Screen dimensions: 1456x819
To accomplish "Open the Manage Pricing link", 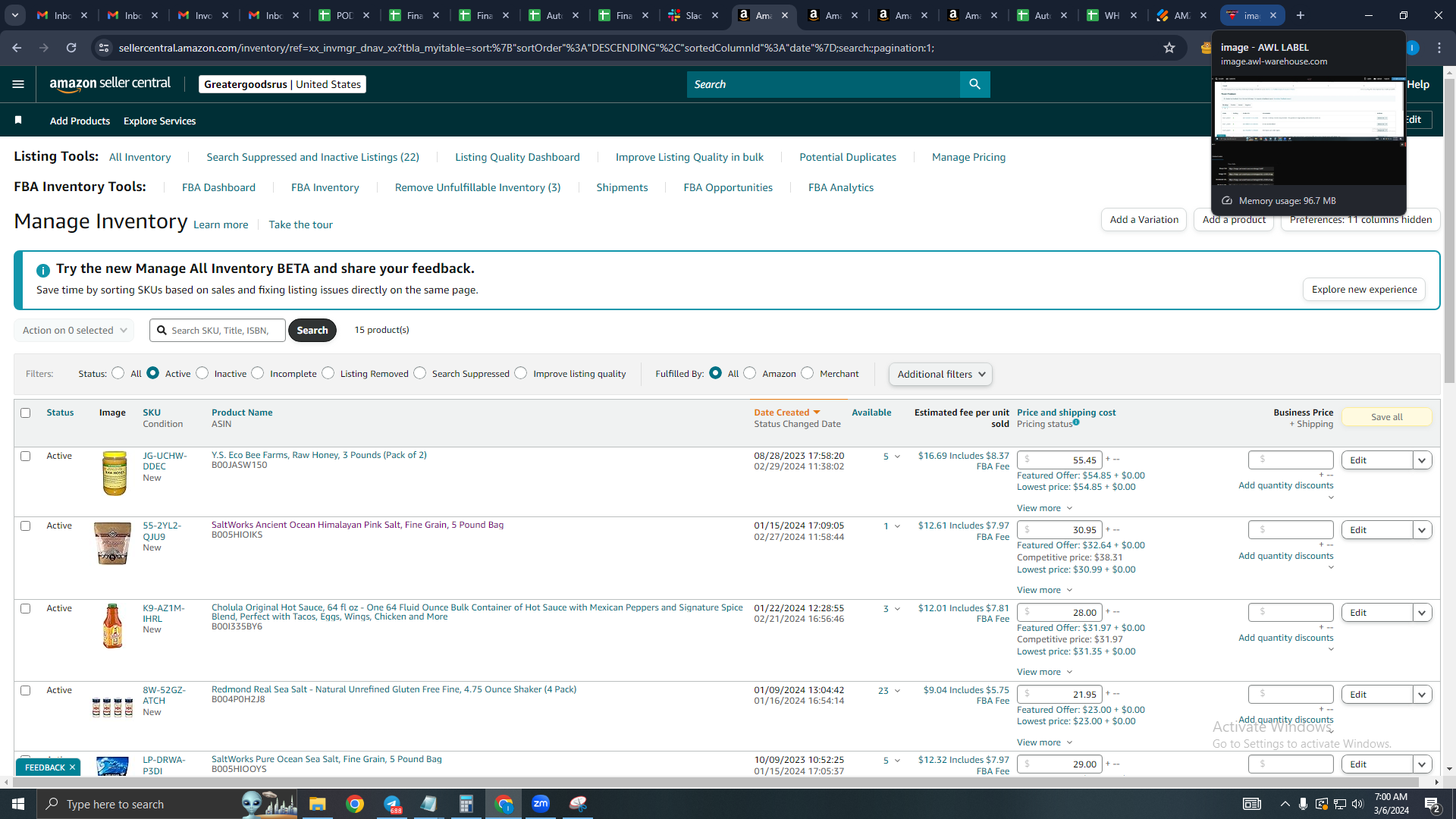I will (x=968, y=157).
